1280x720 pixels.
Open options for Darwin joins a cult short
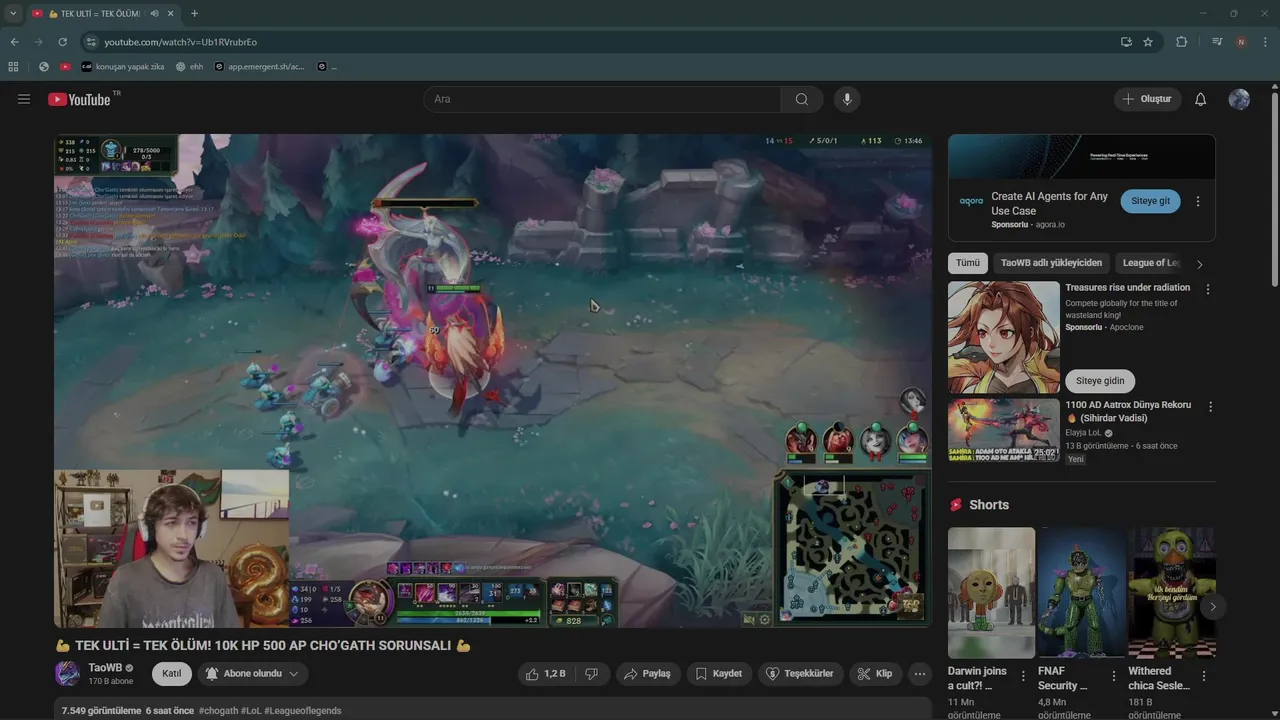click(1023, 677)
